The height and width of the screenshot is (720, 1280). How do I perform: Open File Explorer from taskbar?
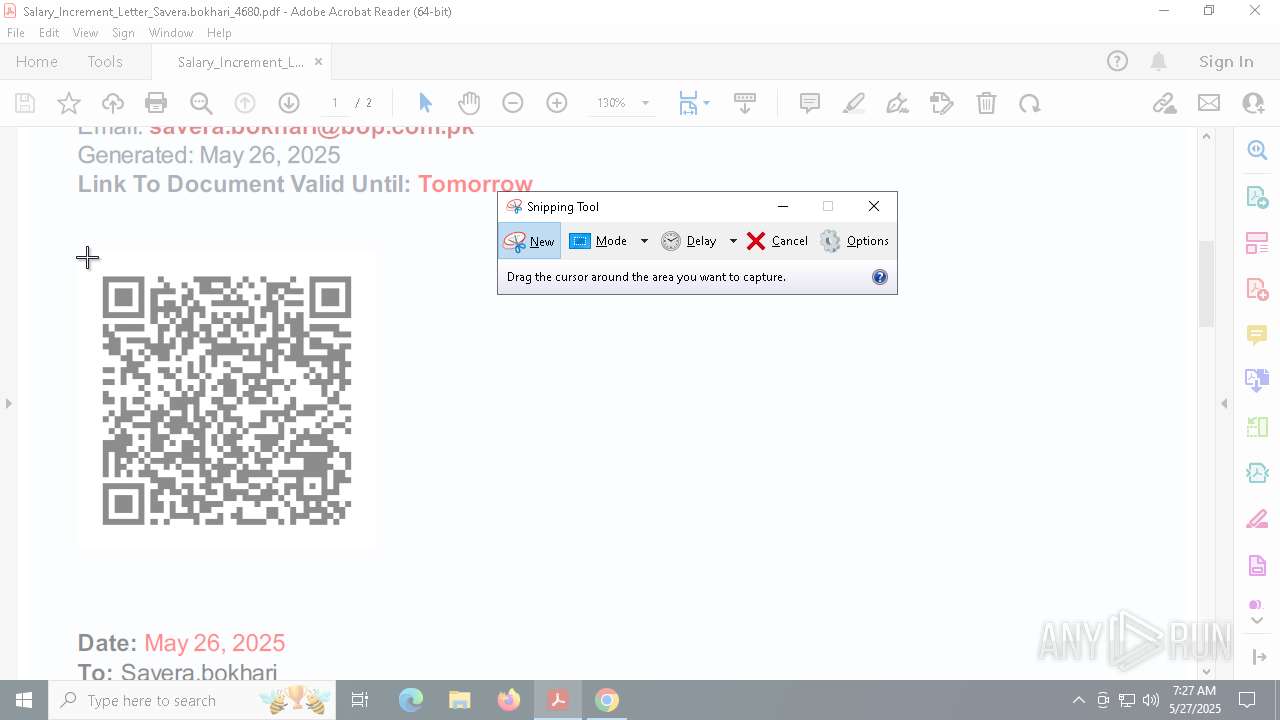tap(460, 700)
